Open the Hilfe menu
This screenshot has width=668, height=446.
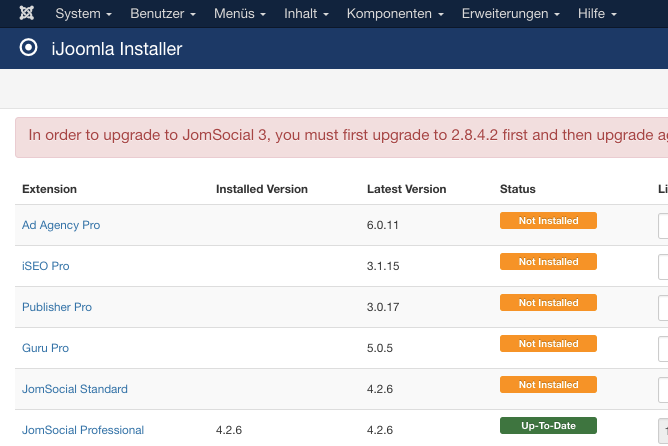[597, 14]
